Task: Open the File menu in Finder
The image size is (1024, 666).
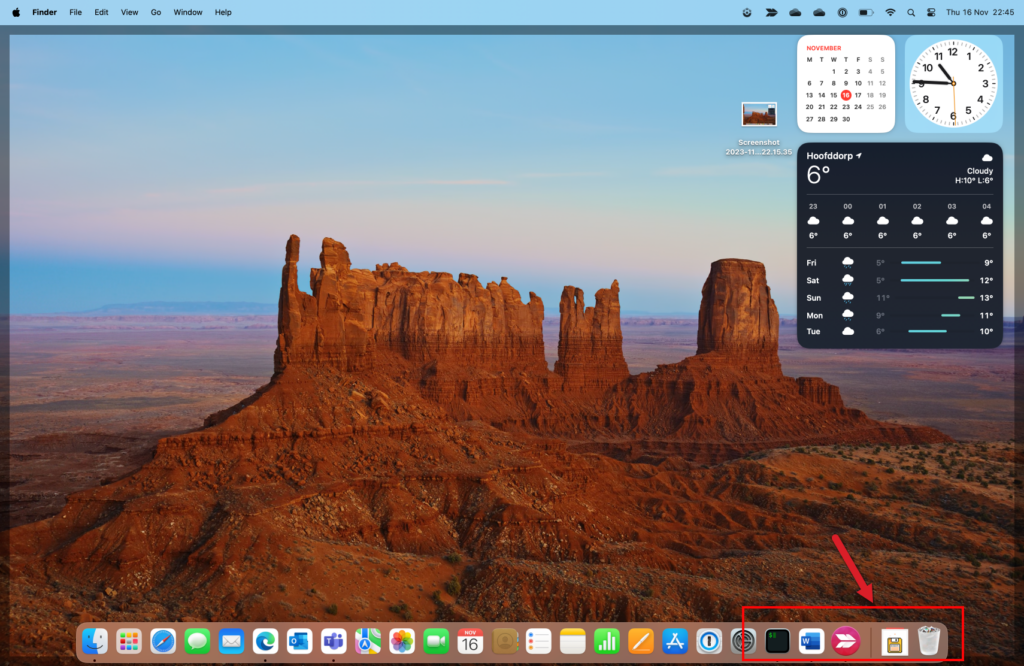Action: click(x=75, y=12)
